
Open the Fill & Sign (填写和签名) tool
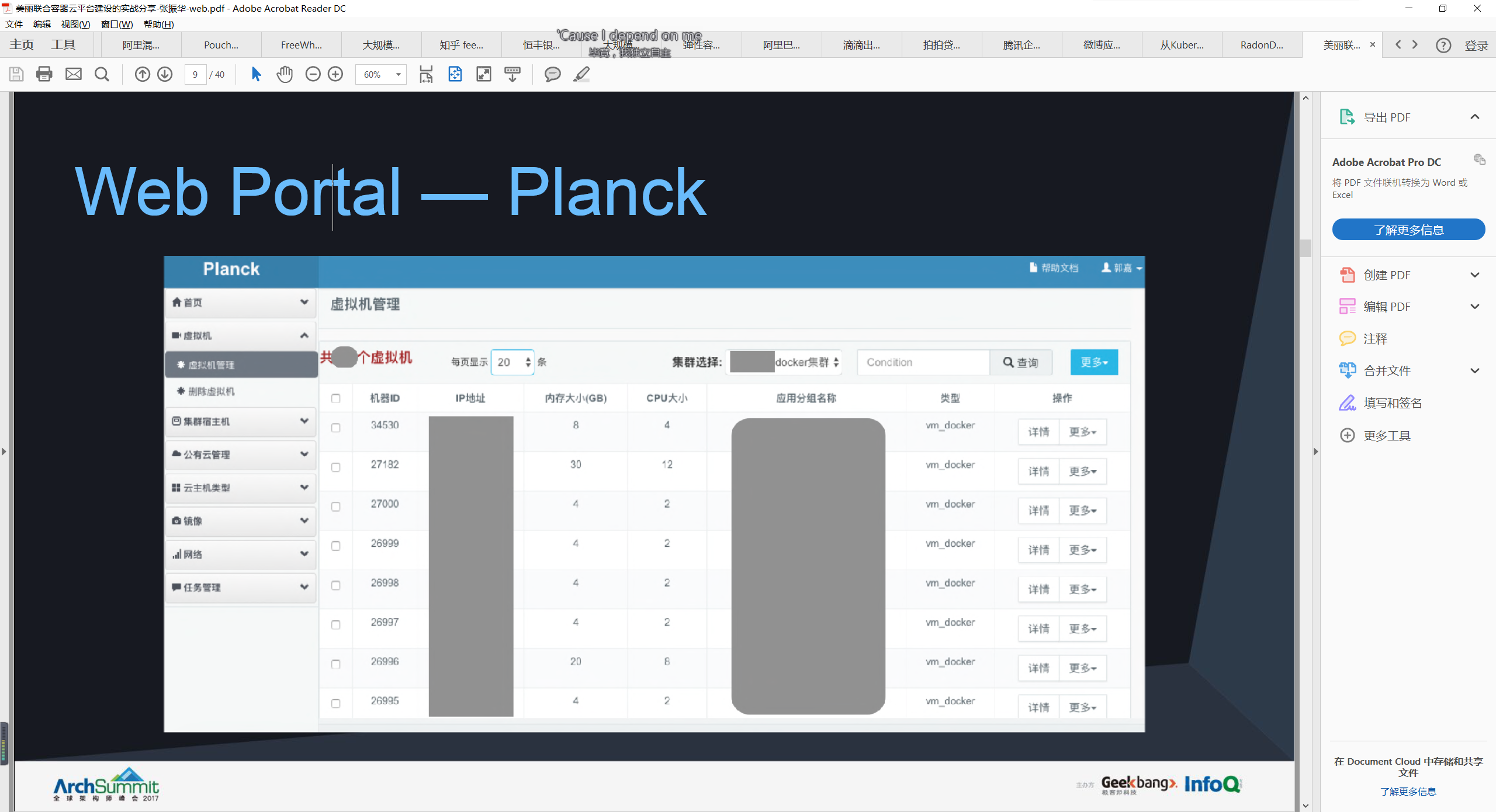[x=1380, y=402]
